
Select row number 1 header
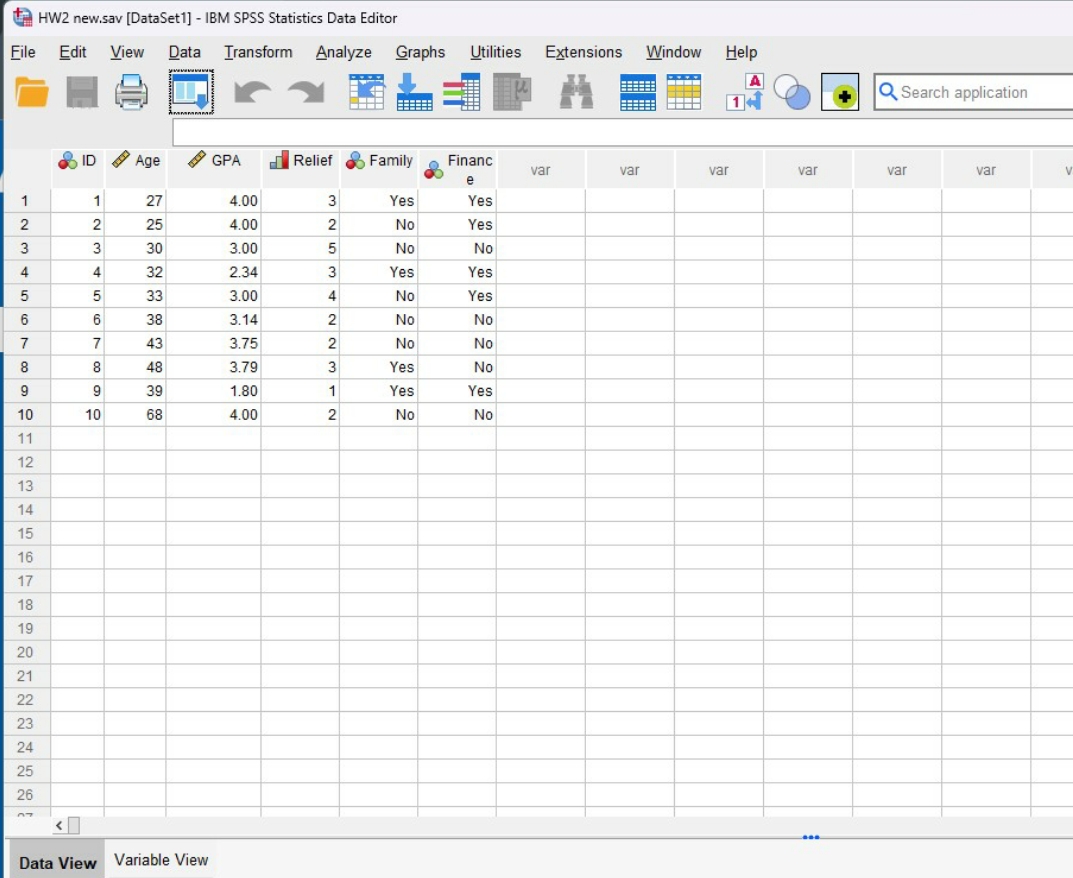coord(25,201)
